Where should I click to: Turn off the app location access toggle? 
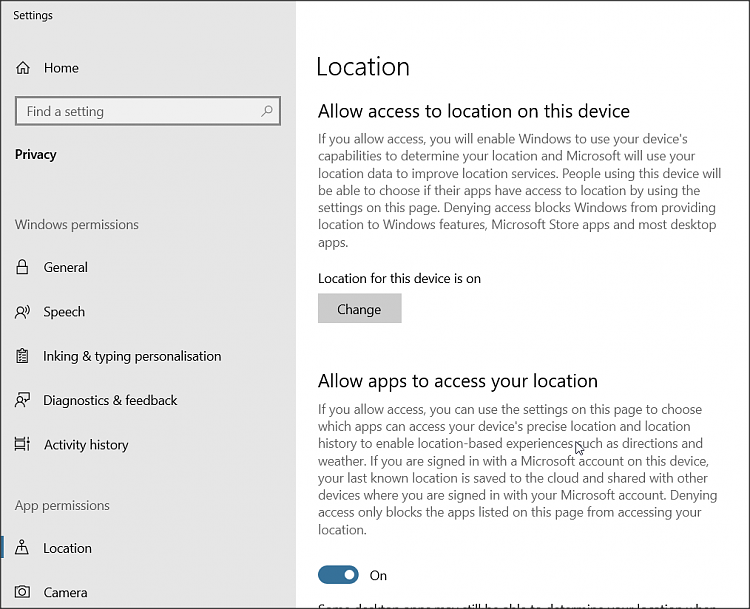tap(338, 575)
